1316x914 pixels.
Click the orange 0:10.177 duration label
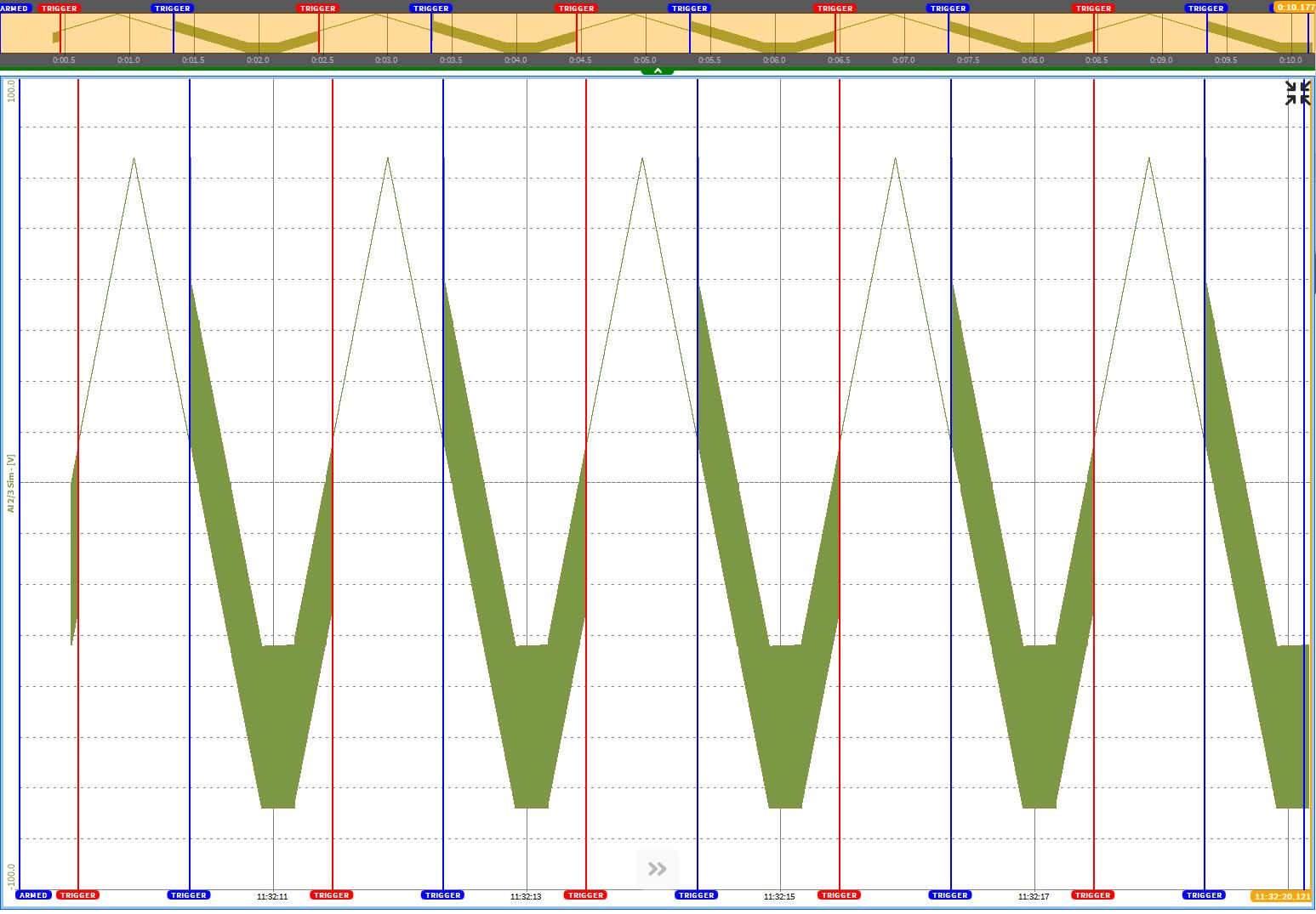[1295, 8]
